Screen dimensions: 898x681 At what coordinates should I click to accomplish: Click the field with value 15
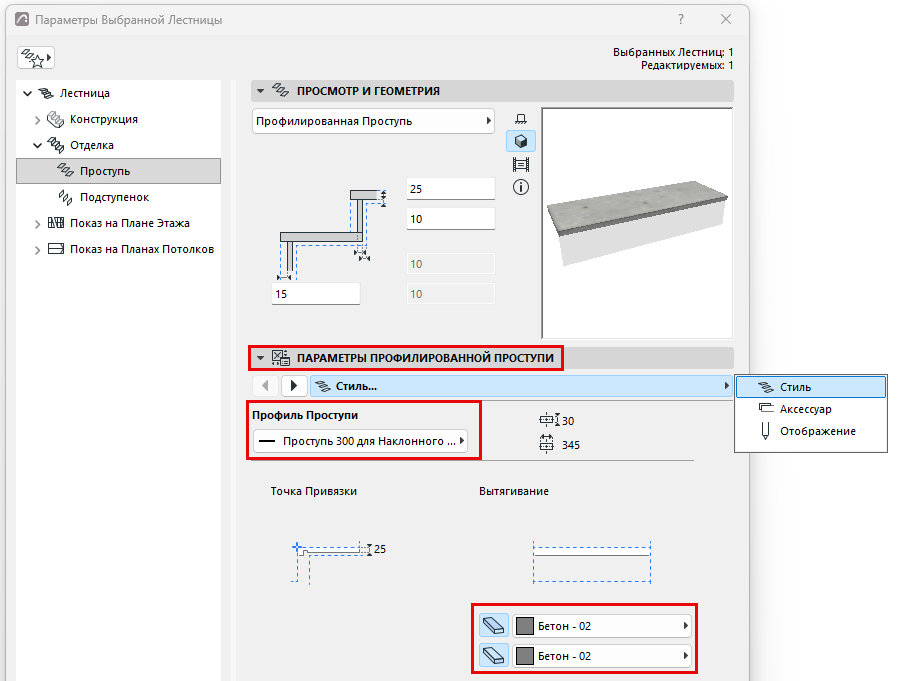tap(316, 294)
